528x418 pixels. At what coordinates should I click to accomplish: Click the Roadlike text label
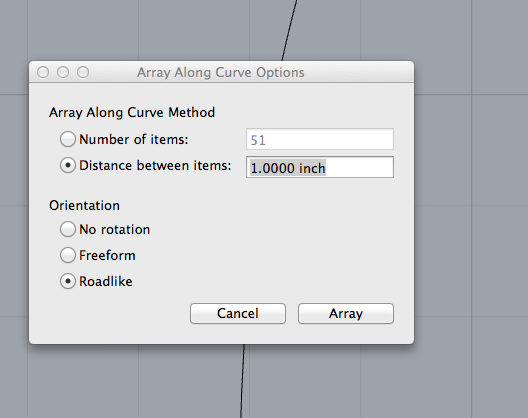(106, 281)
